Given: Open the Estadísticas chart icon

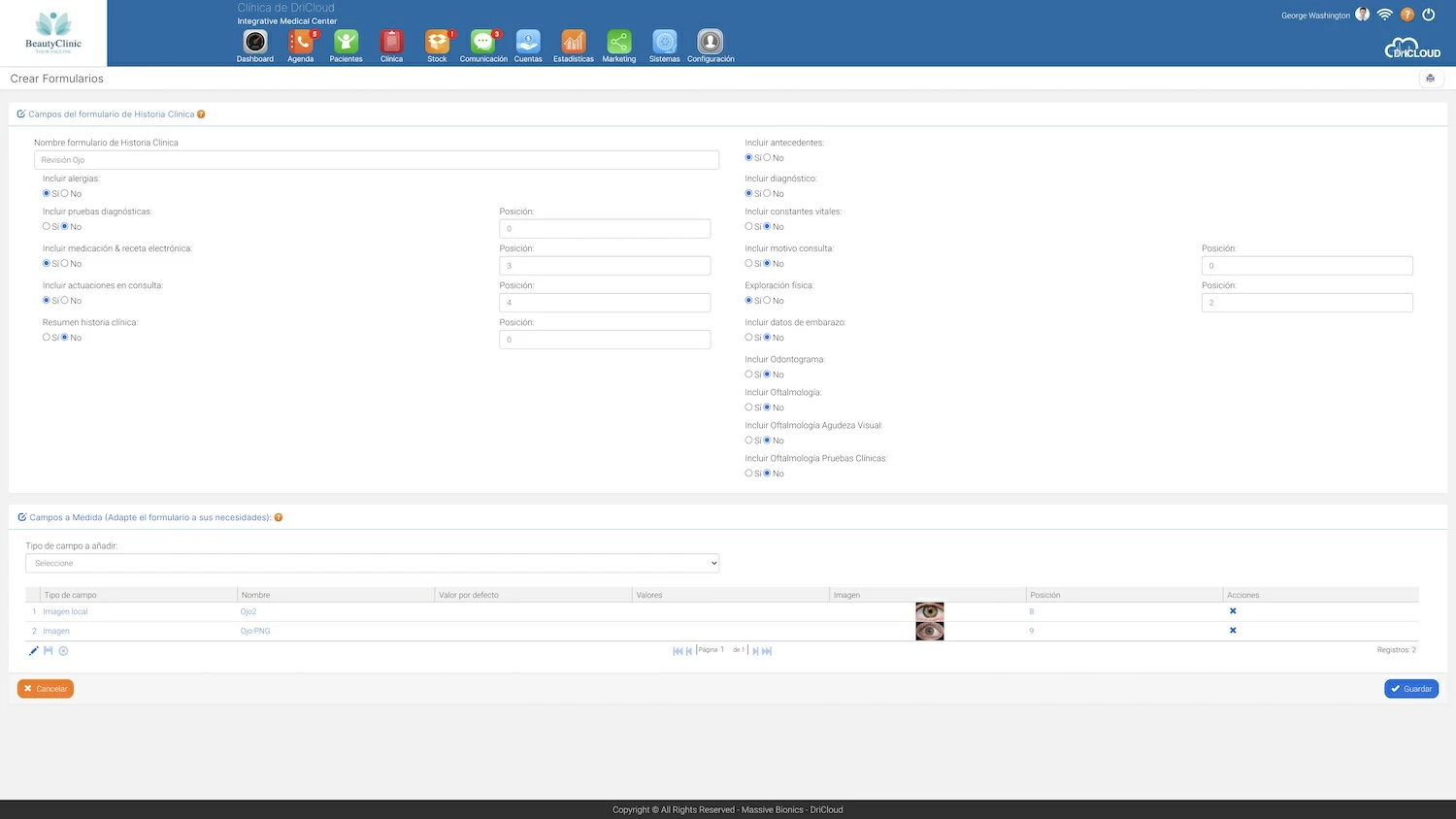Looking at the screenshot, I should coord(574,43).
